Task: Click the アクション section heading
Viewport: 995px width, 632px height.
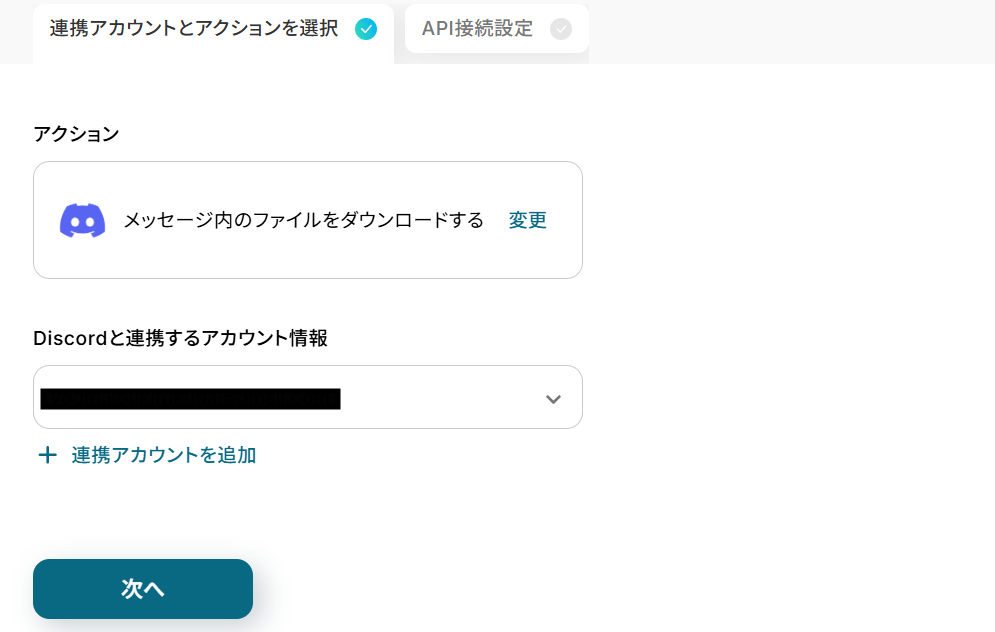Action: (76, 134)
